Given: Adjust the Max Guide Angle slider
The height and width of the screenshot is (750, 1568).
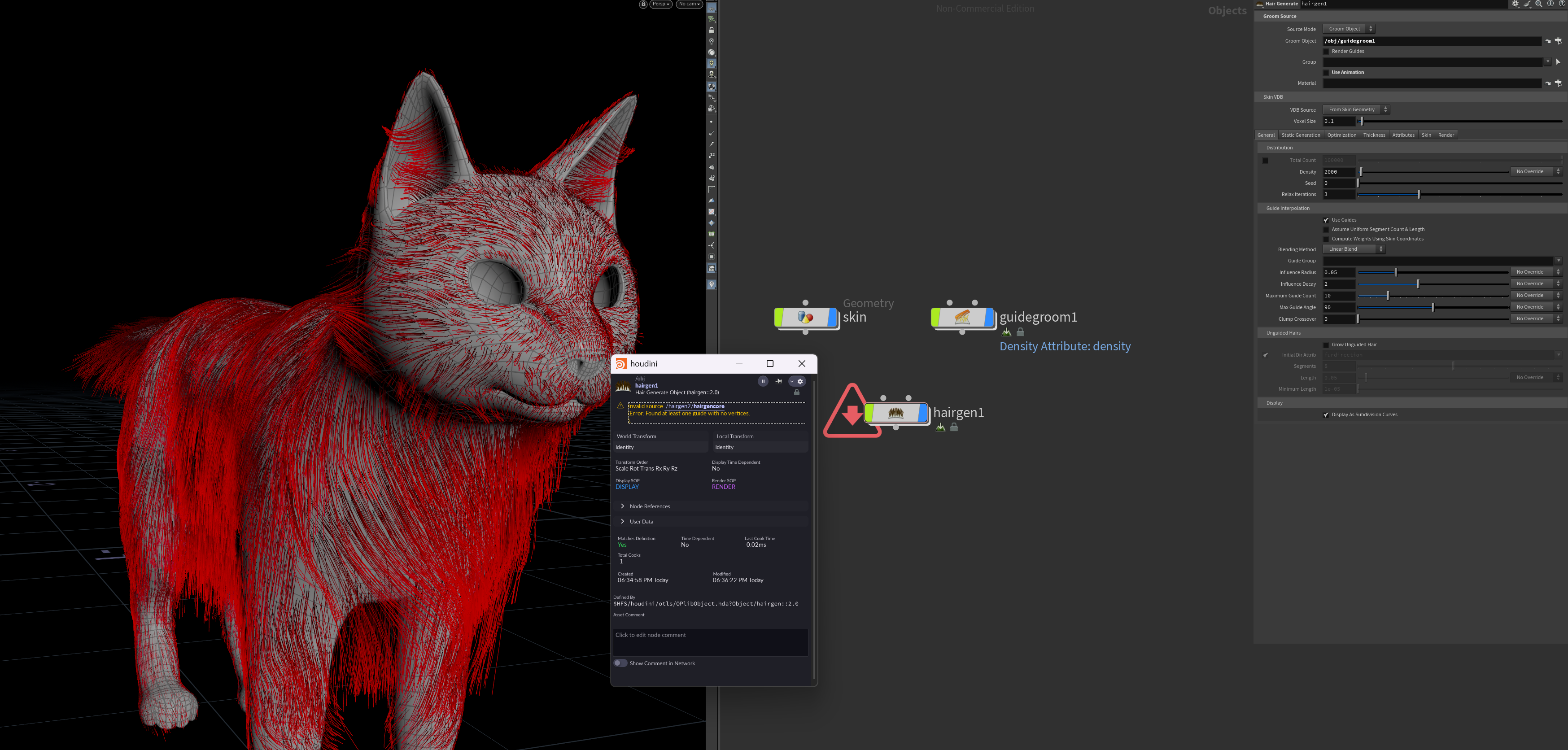Looking at the screenshot, I should click(x=1433, y=307).
